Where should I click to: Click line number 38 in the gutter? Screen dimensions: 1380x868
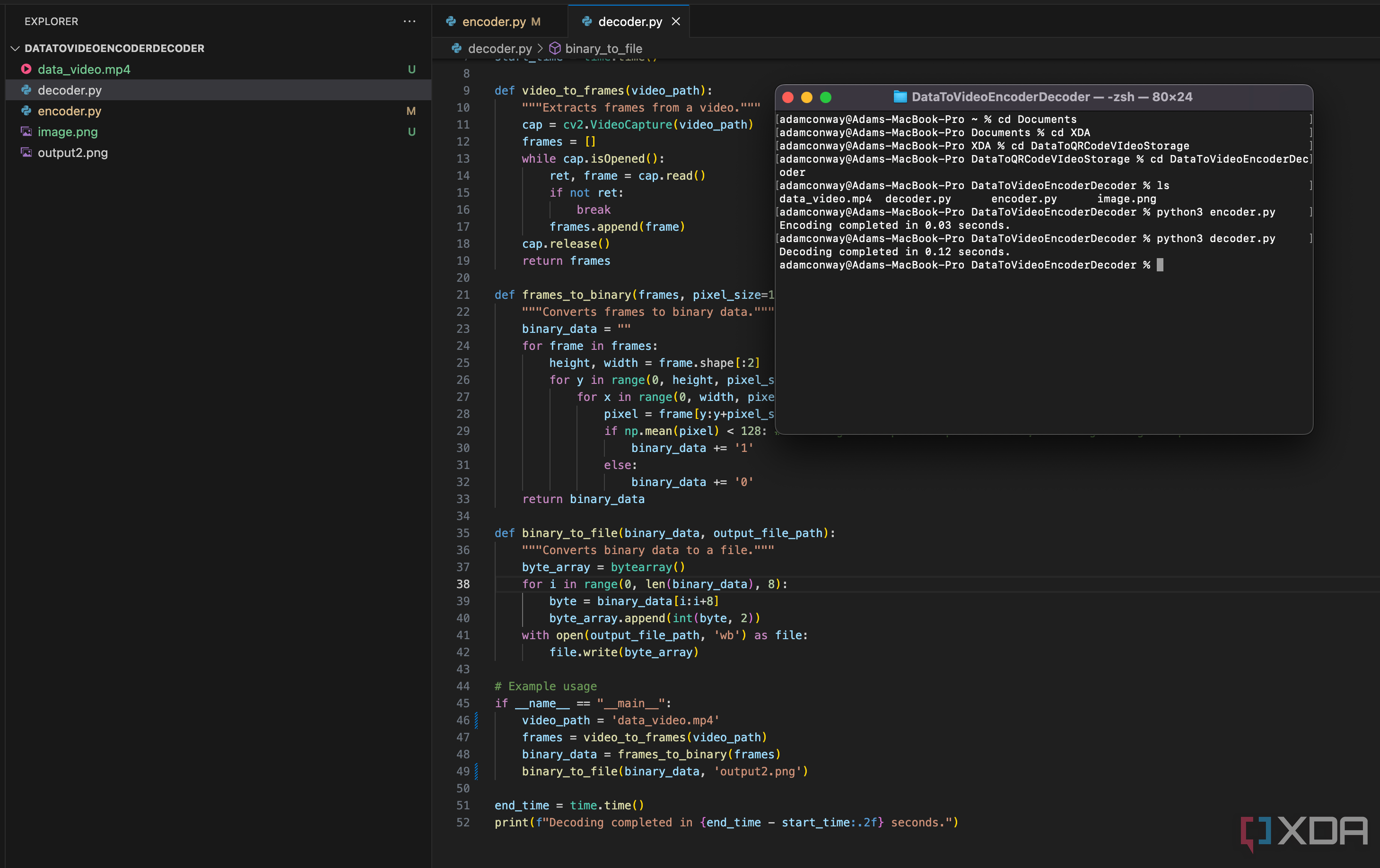463,584
